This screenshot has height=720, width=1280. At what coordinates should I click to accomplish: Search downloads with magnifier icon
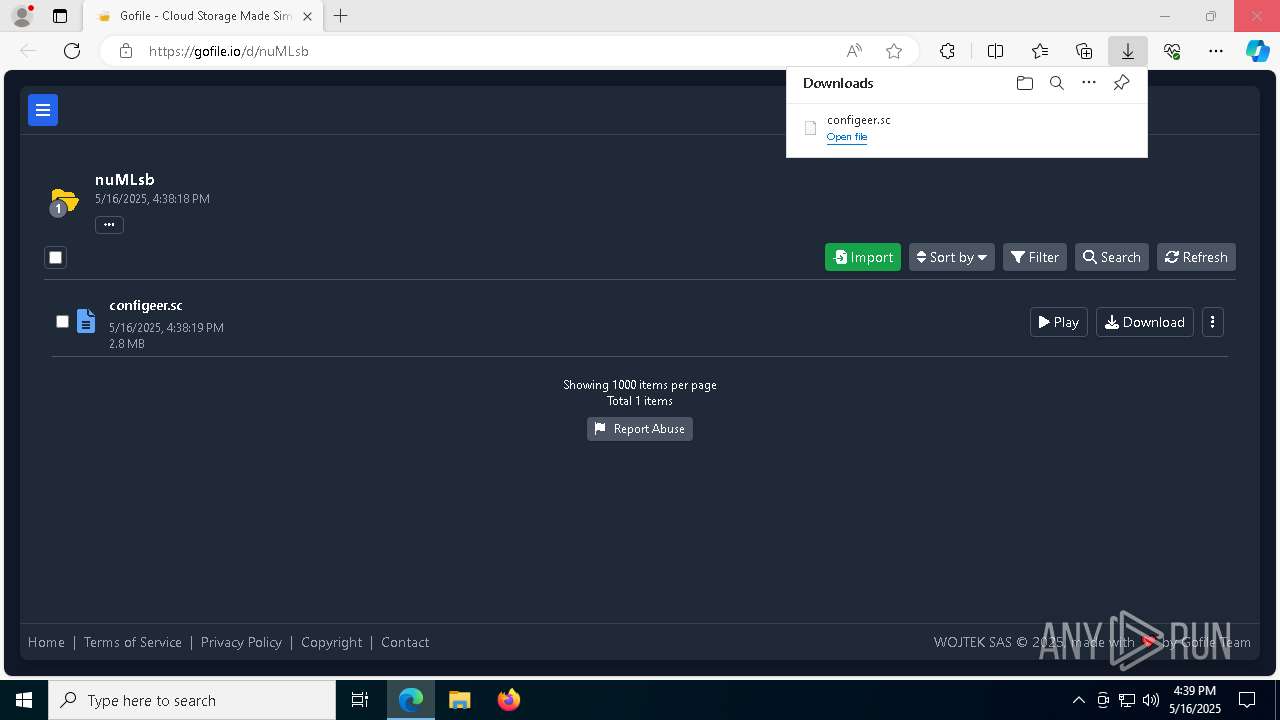1056,83
